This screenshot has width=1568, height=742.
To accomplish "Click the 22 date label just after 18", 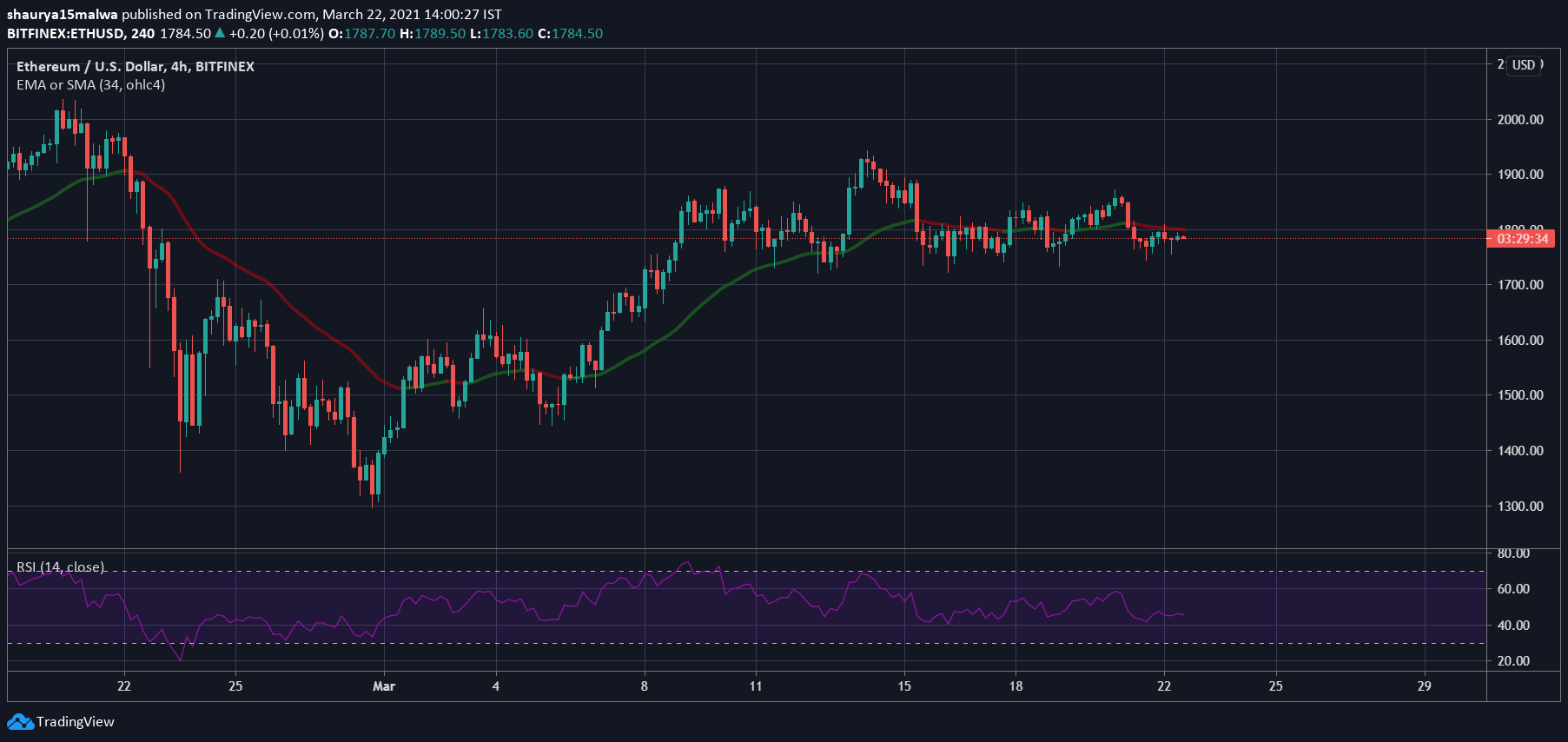I will click(x=1164, y=686).
